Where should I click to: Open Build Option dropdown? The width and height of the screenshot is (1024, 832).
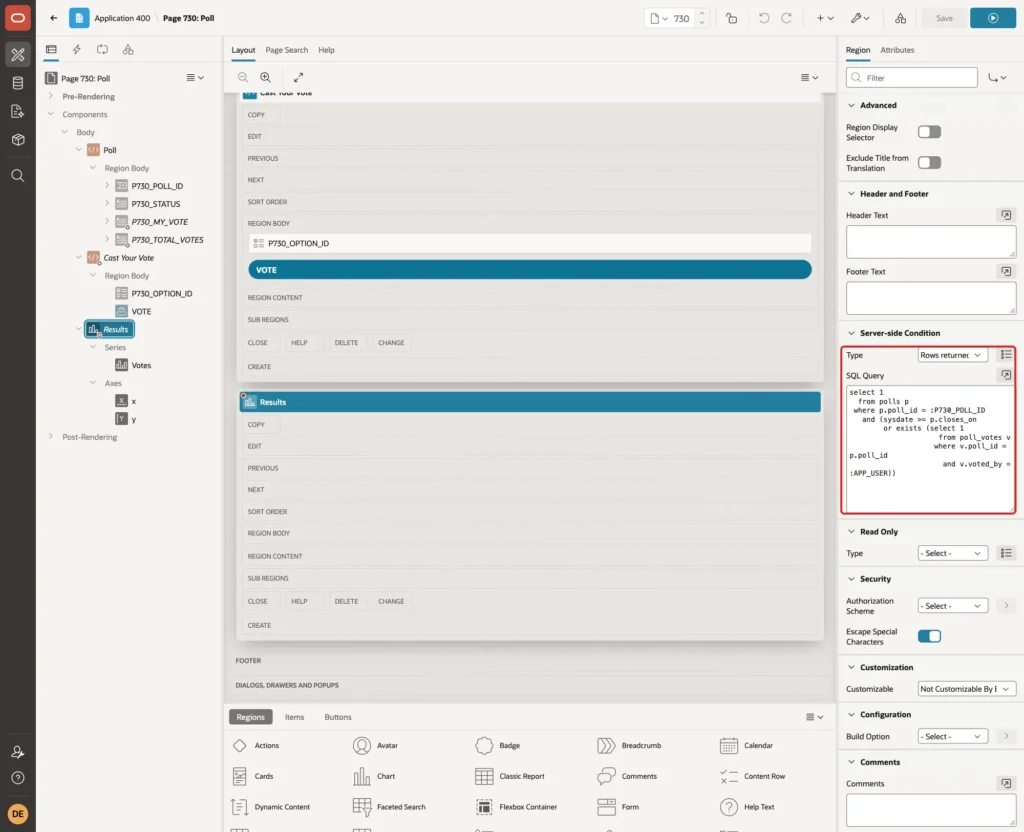pyautogui.click(x=952, y=737)
